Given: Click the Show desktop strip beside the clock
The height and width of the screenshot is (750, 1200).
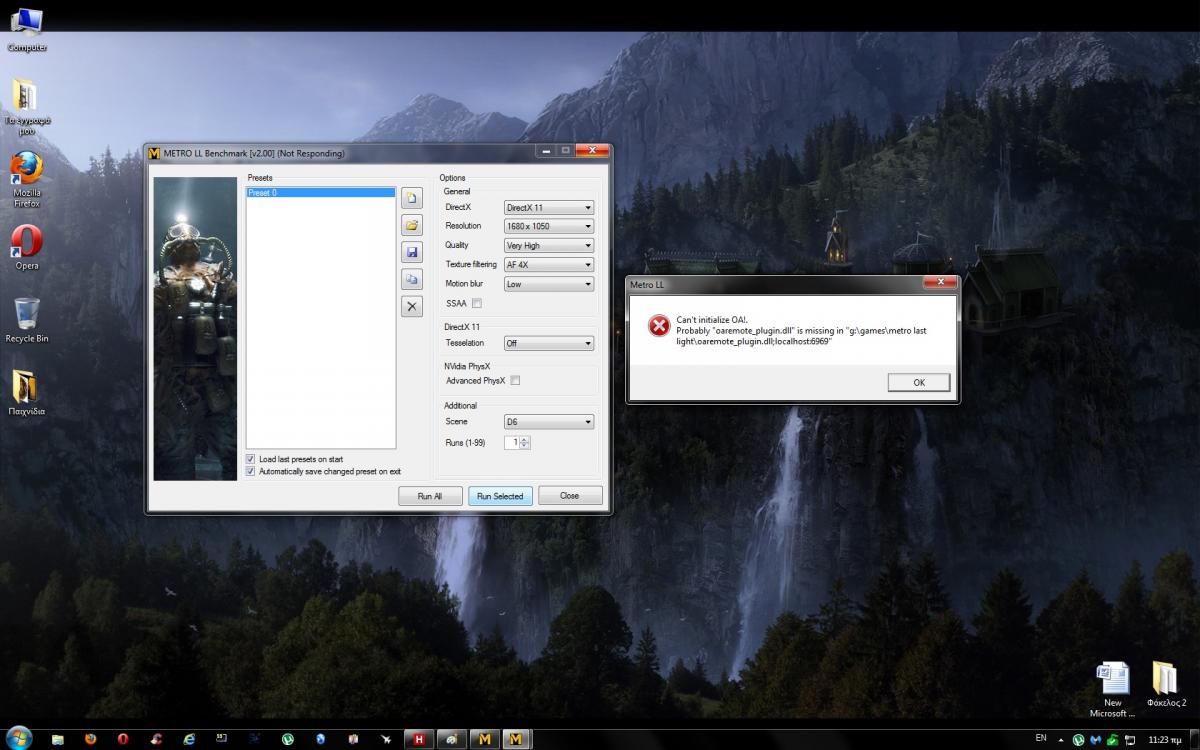Looking at the screenshot, I should [x=1195, y=738].
